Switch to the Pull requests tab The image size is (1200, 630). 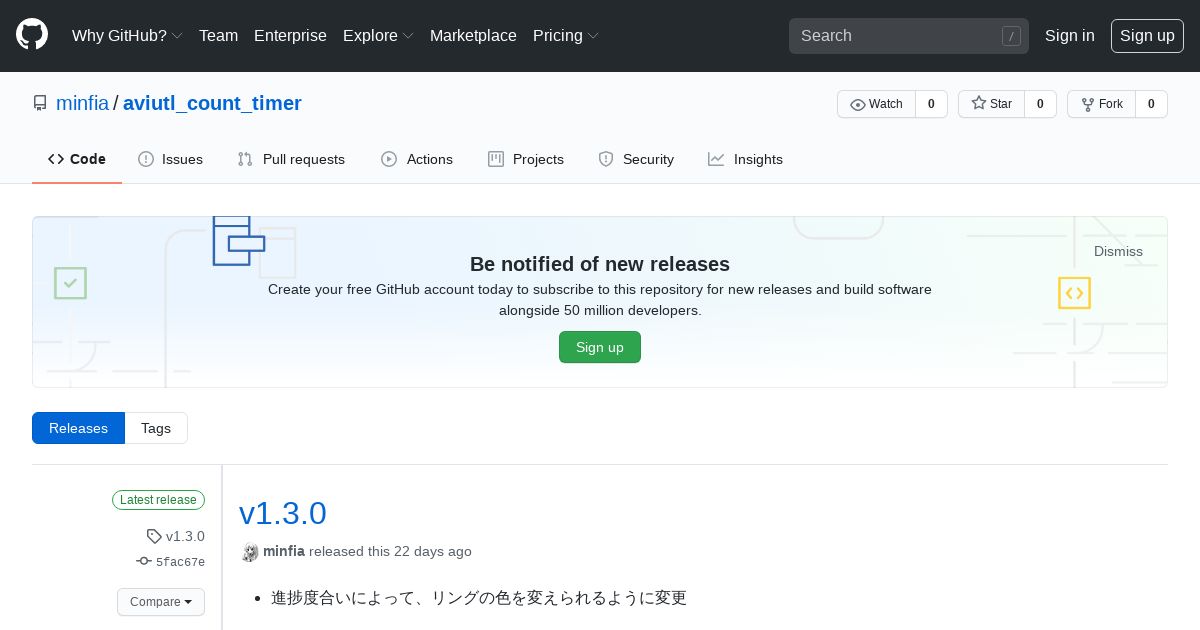[291, 159]
